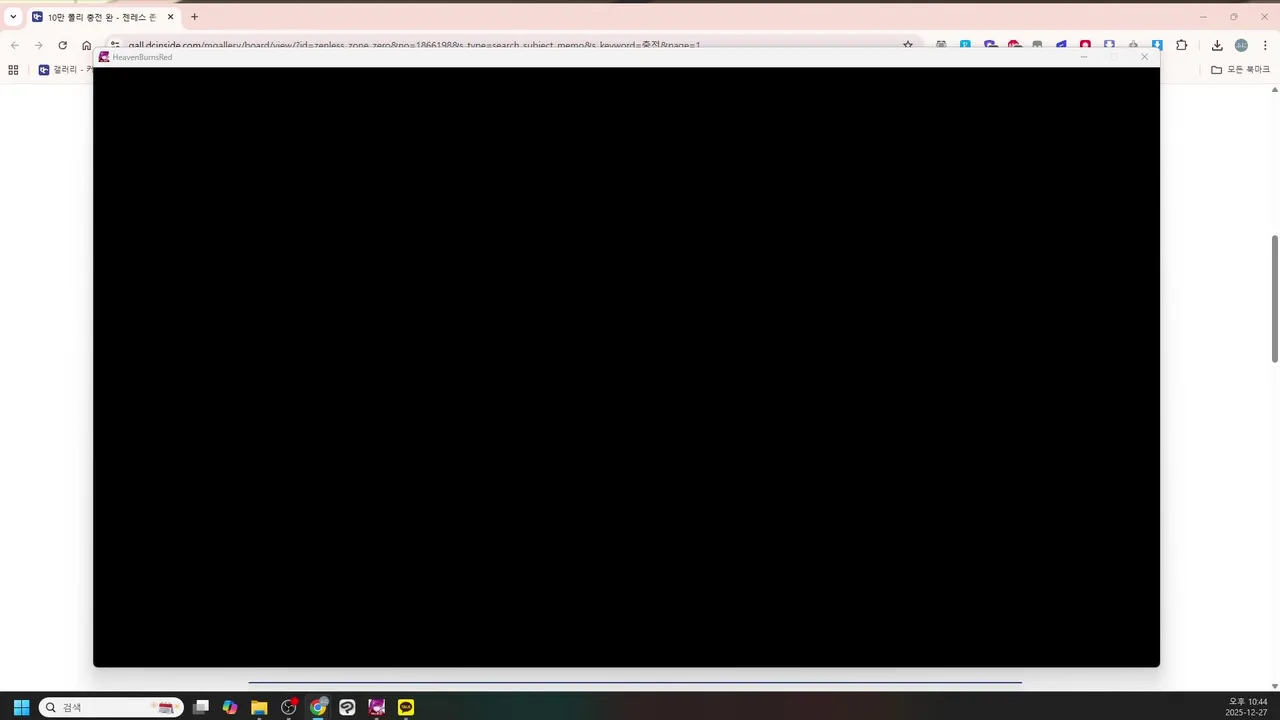Open the Chrome apps grid shortcut
This screenshot has height=720, width=1280.
[x=13, y=70]
